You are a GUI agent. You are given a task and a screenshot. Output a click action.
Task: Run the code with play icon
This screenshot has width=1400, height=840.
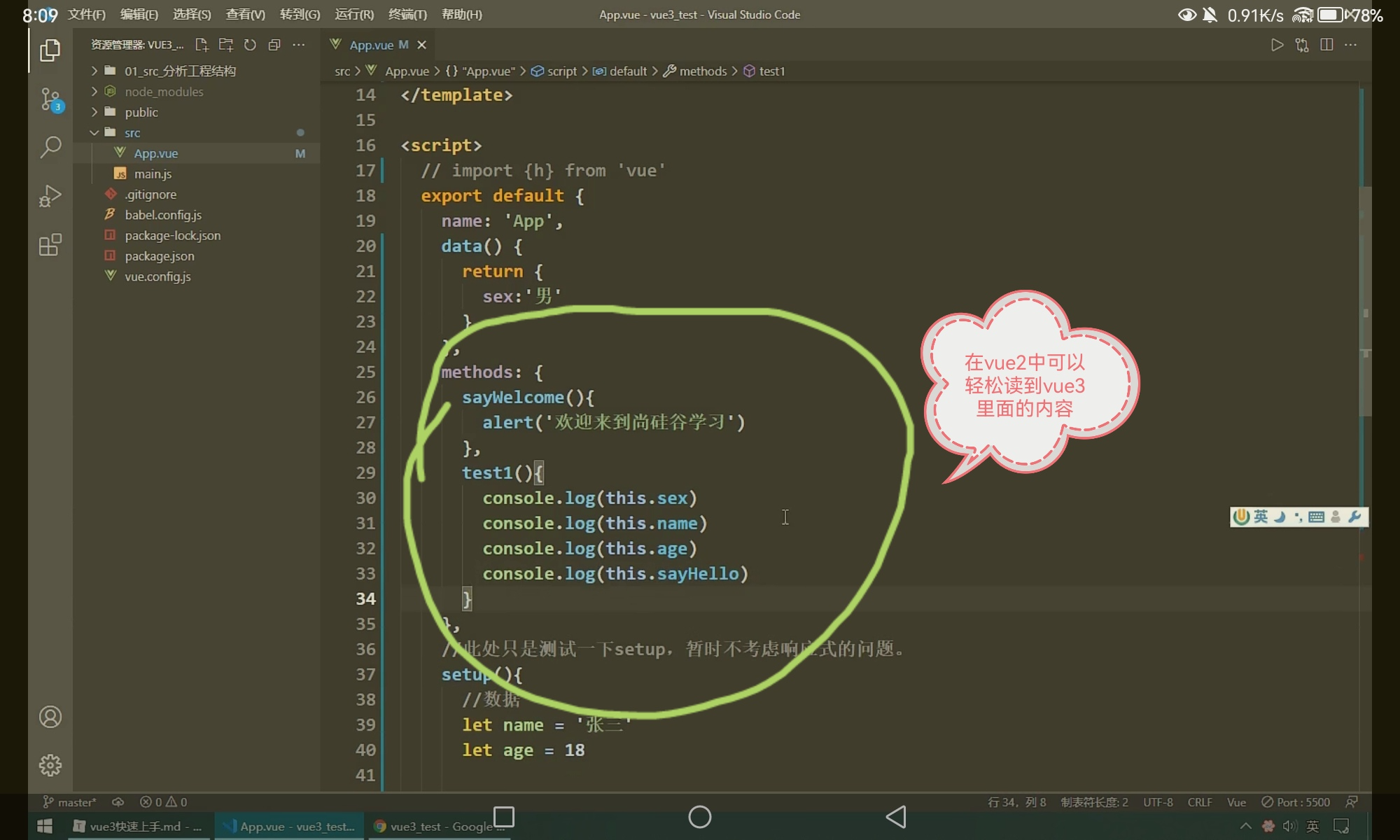coord(1277,45)
